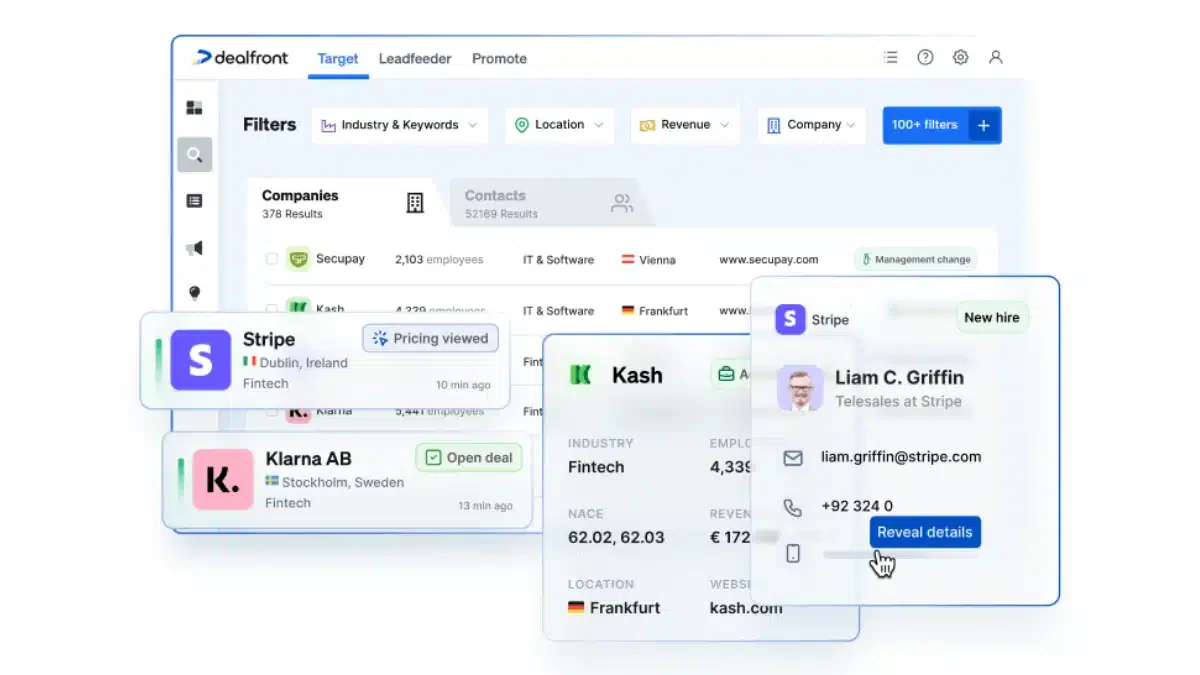The width and height of the screenshot is (1200, 675).
Task: Click the 10 min ago timestamp
Action: (463, 385)
